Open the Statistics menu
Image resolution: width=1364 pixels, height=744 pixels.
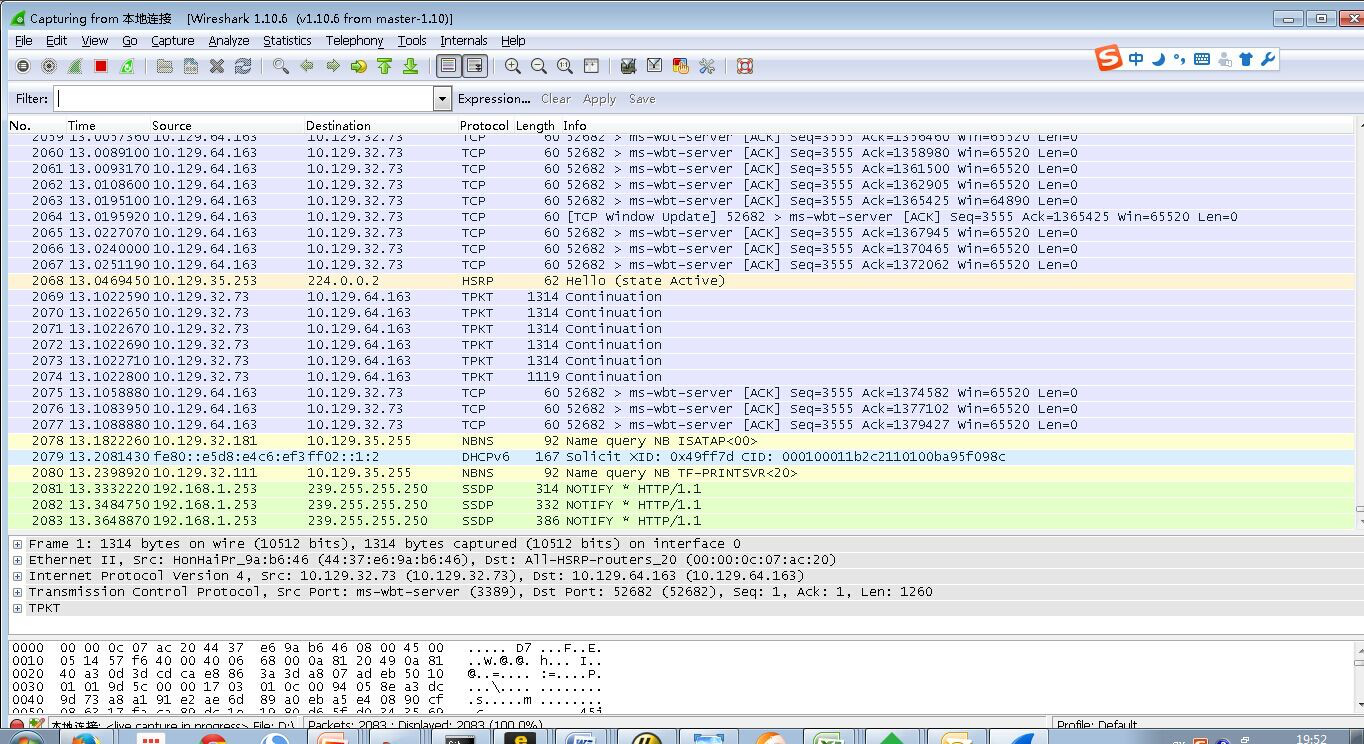tap(287, 41)
